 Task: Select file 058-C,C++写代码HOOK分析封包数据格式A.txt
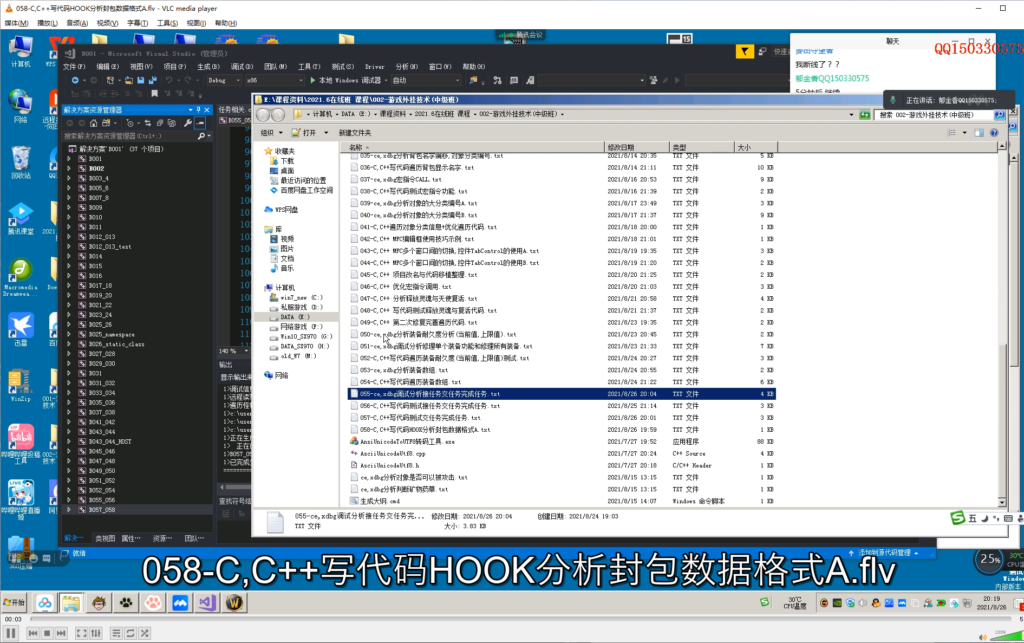[424, 430]
